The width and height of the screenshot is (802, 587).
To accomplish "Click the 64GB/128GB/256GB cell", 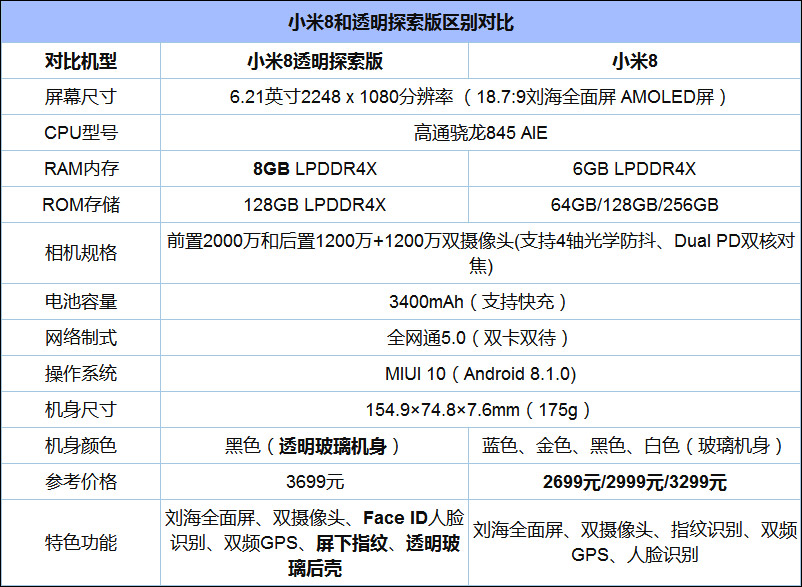I will click(x=635, y=205).
